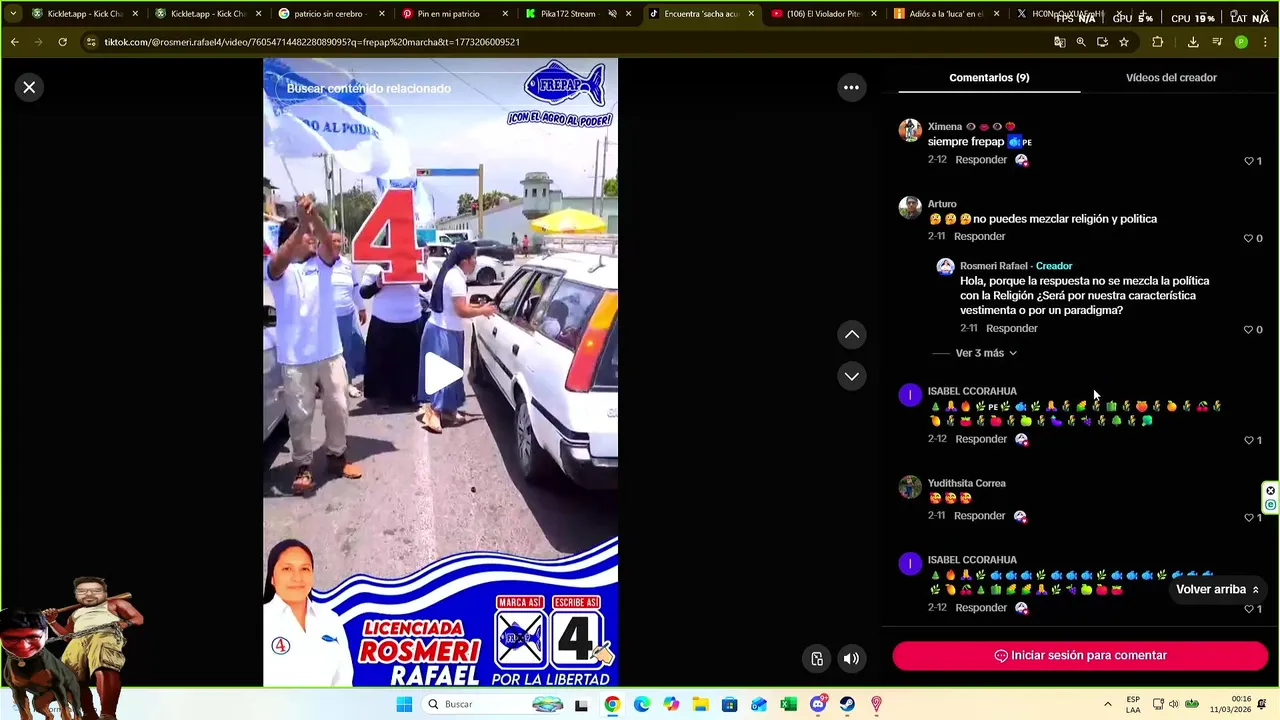This screenshot has height=720, width=1280.
Task: Click the Windows taskbar 'Buscar' search box
Action: click(x=494, y=704)
